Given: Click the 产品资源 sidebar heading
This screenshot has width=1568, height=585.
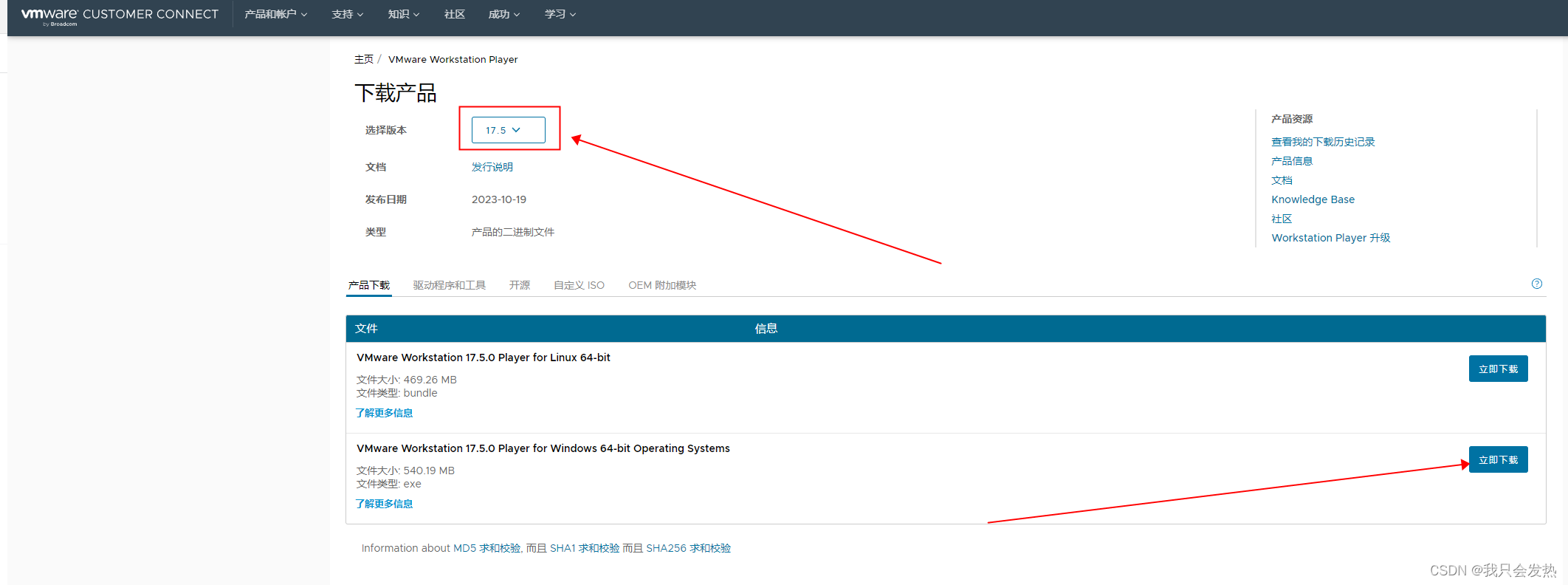Looking at the screenshot, I should tap(1292, 119).
